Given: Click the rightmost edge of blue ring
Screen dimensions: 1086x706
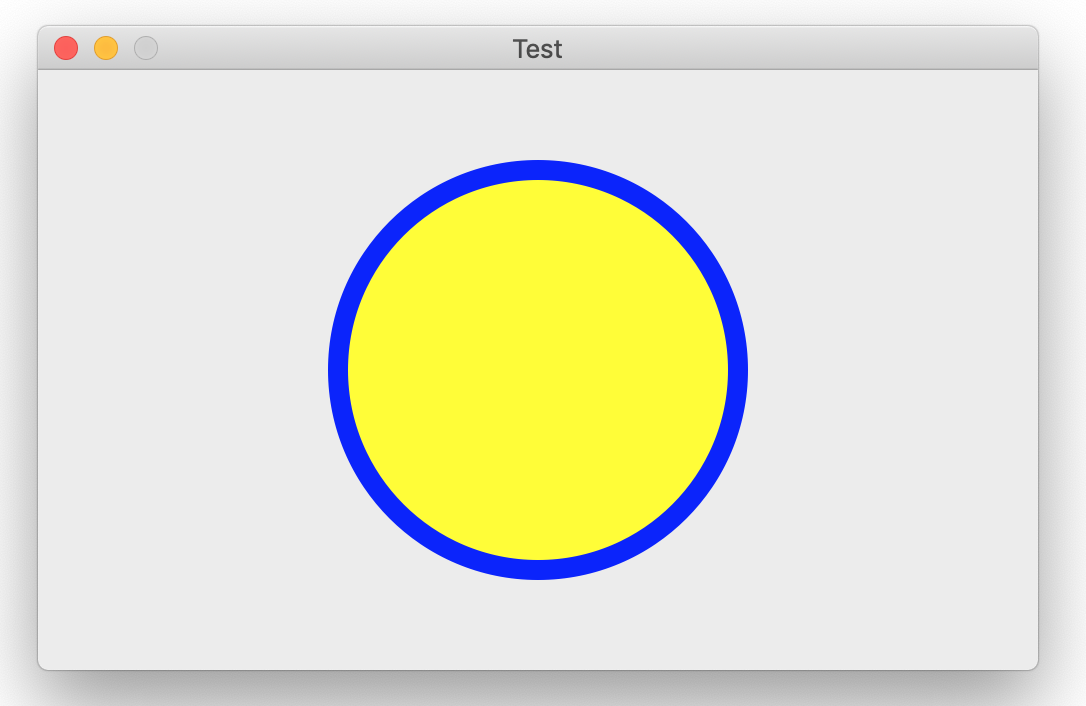Looking at the screenshot, I should (738, 370).
